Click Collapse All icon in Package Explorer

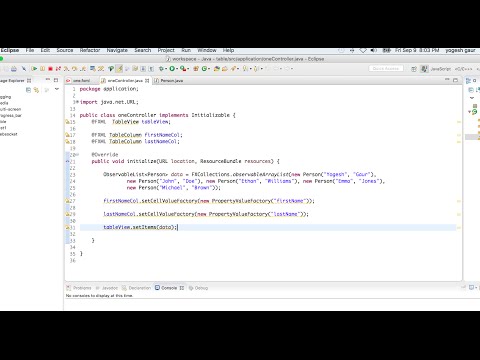coord(28,90)
